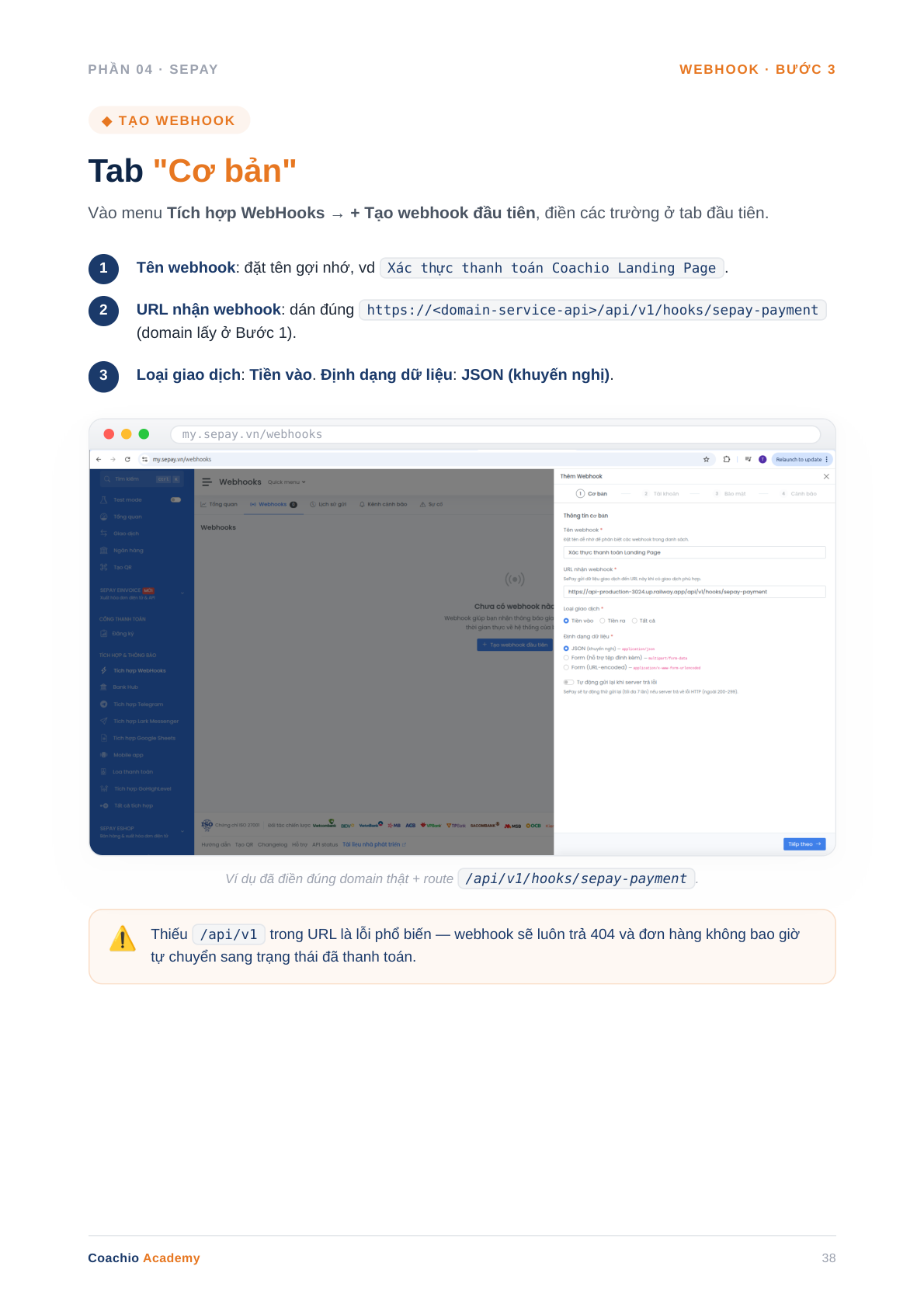Select Form (URL-encoded) data format

[x=632, y=667]
